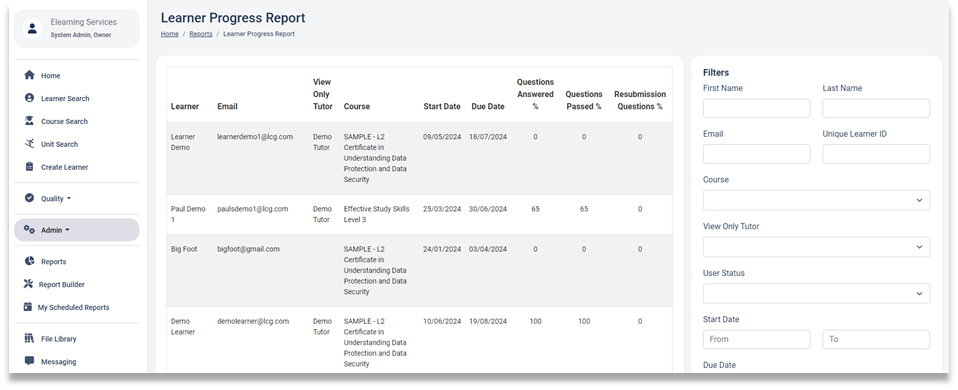Click the 25/03/2024 start date cell
The image size is (958, 390).
coord(442,209)
